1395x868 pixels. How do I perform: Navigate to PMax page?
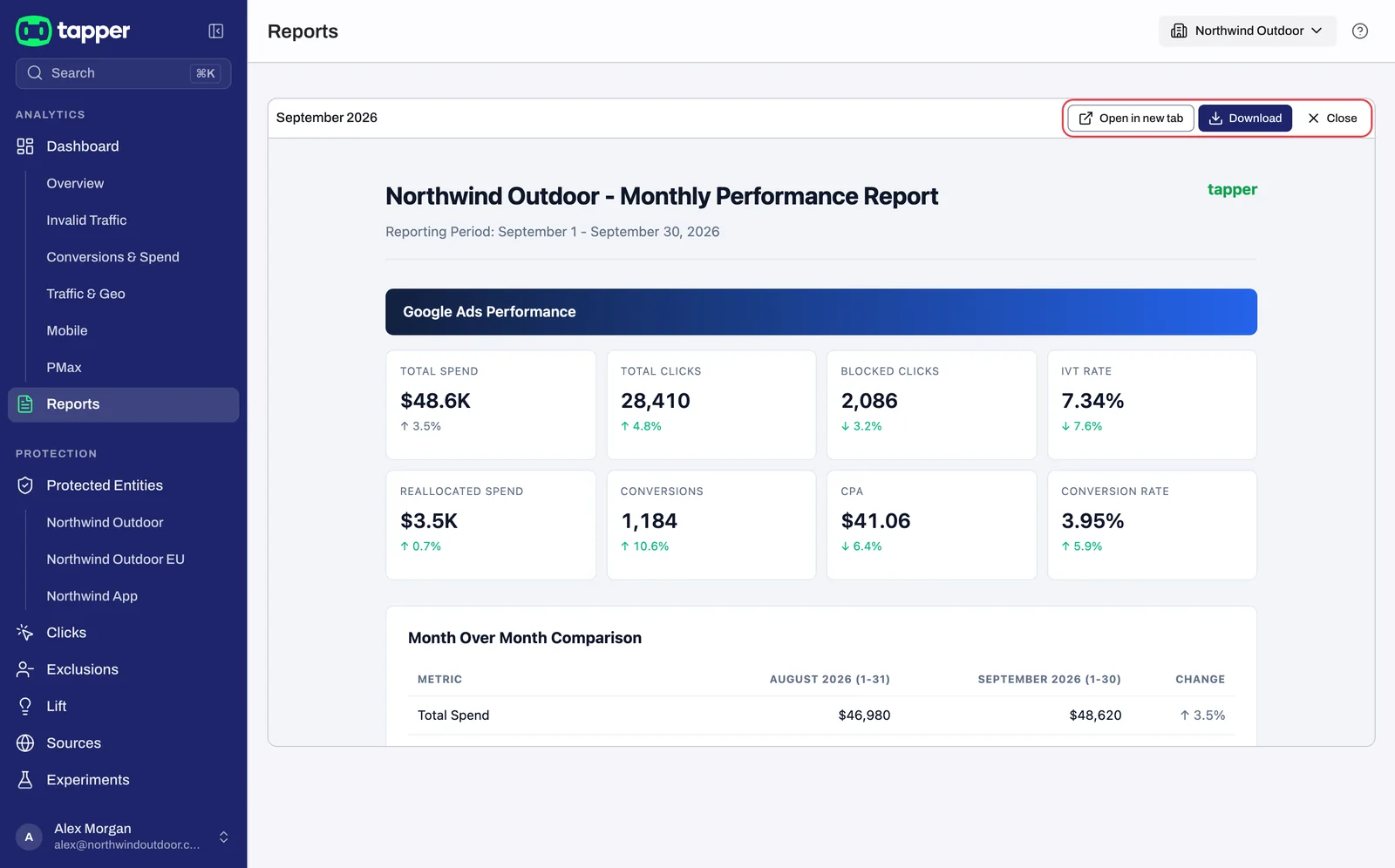pyautogui.click(x=64, y=368)
